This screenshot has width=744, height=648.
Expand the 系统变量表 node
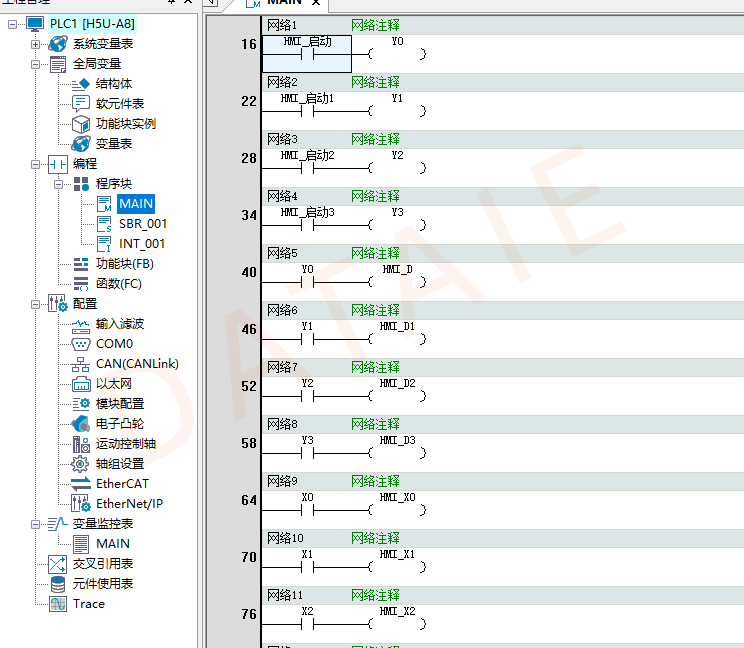pyautogui.click(x=36, y=44)
